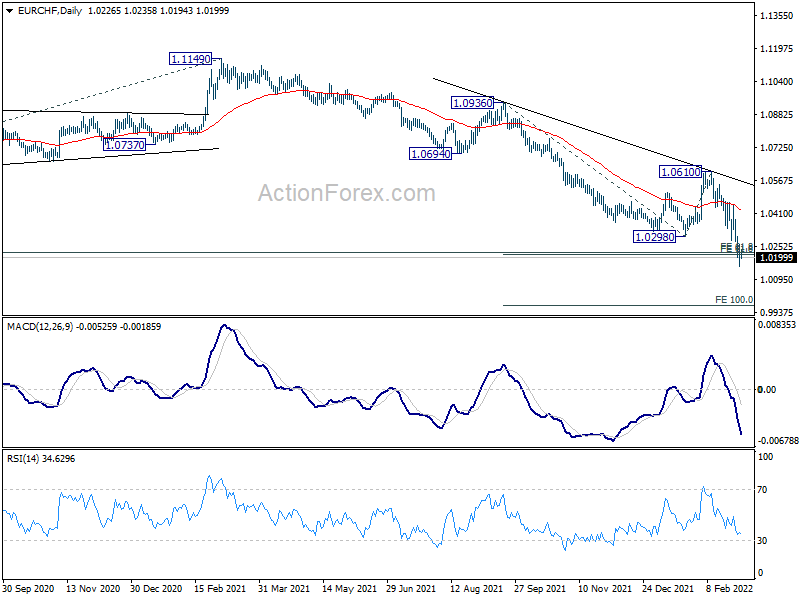Select the 1.09360 price label

472,103
